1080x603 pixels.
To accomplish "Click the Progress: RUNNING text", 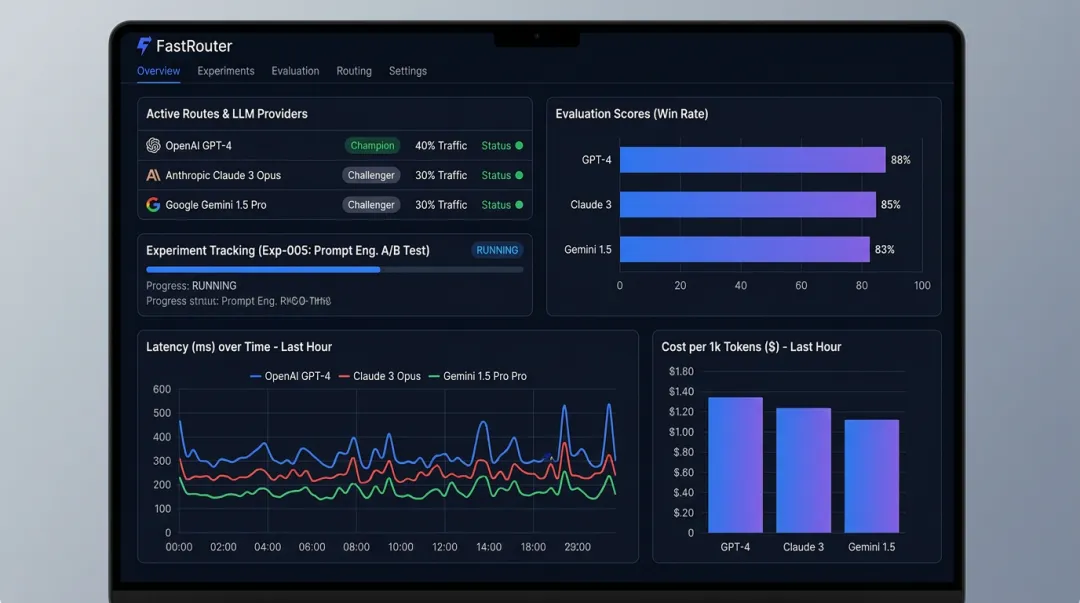I will (191, 285).
